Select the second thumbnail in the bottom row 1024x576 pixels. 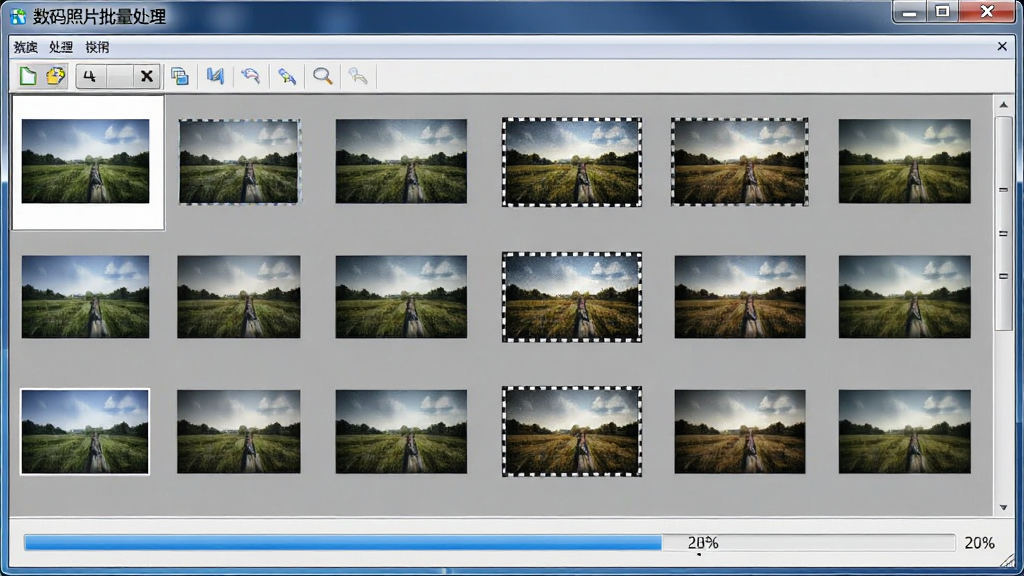coord(239,432)
